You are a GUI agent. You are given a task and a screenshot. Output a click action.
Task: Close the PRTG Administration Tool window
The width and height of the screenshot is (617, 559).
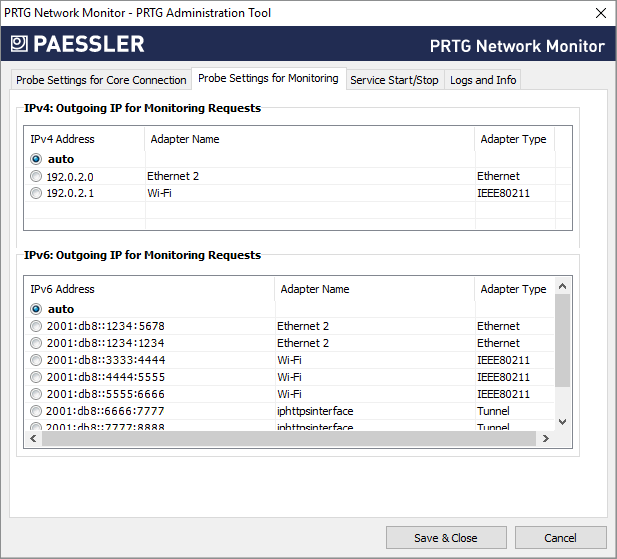point(600,13)
